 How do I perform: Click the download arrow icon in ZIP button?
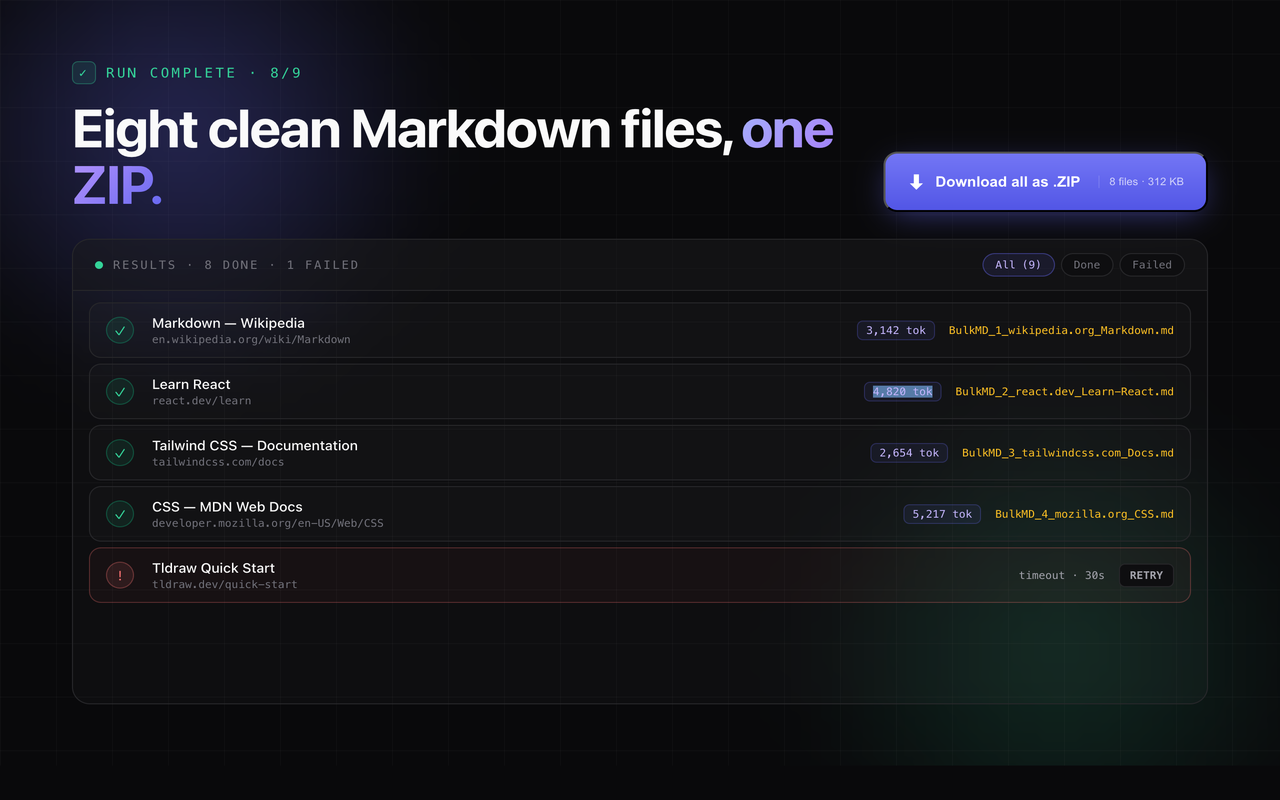click(916, 182)
